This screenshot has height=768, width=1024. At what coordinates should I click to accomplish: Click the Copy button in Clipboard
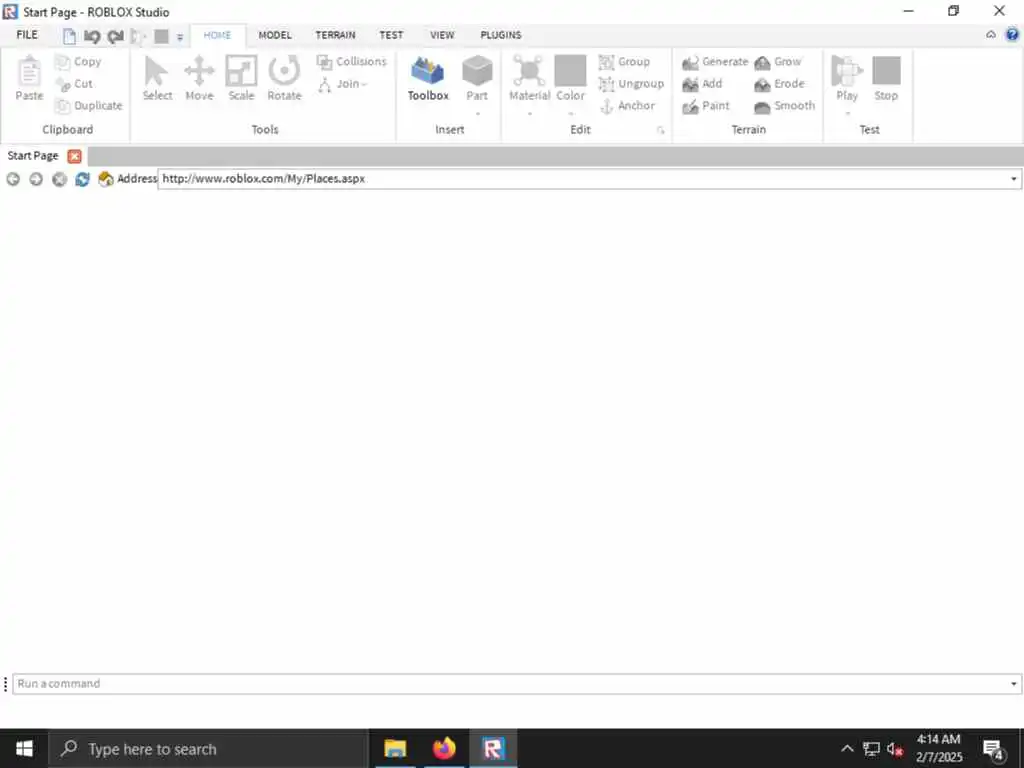(78, 61)
